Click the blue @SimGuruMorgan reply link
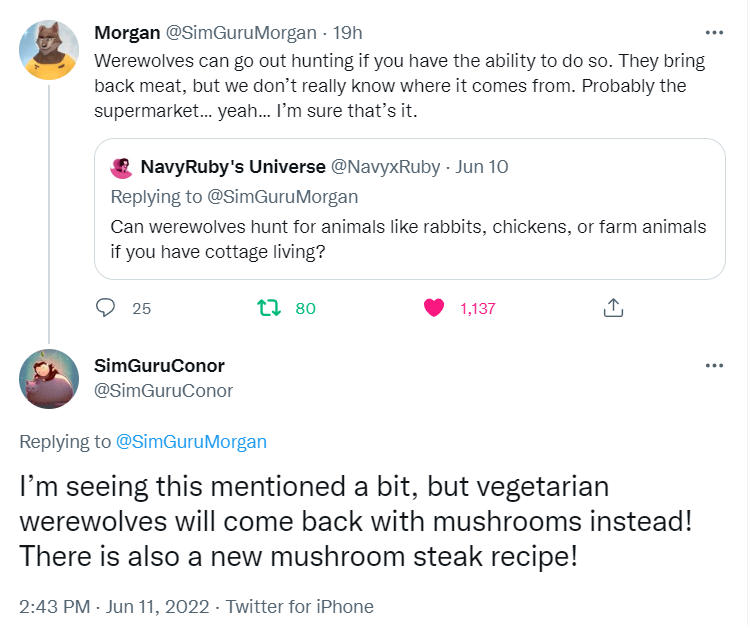 191,441
